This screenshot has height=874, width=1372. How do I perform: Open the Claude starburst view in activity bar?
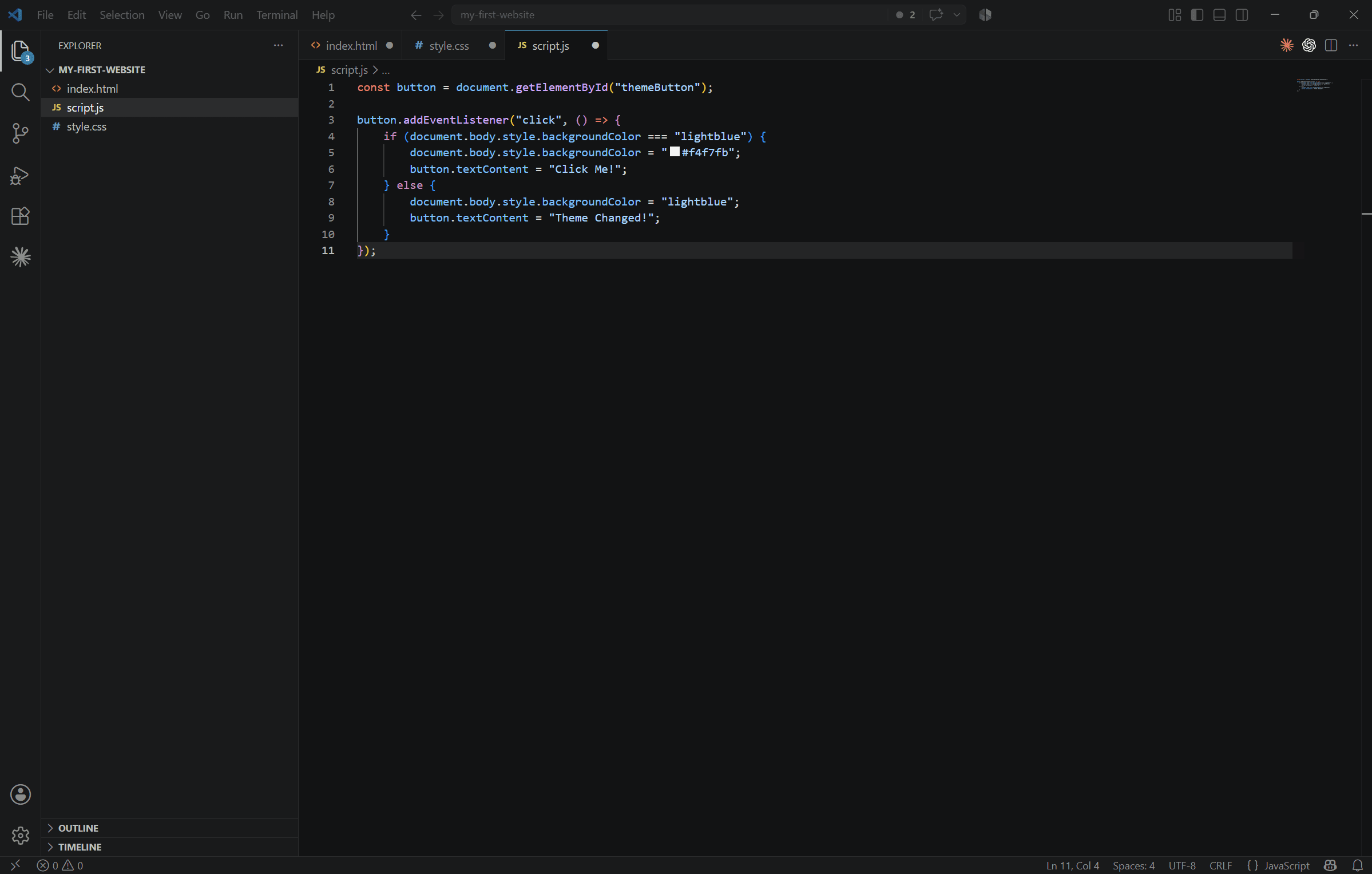pyautogui.click(x=21, y=257)
